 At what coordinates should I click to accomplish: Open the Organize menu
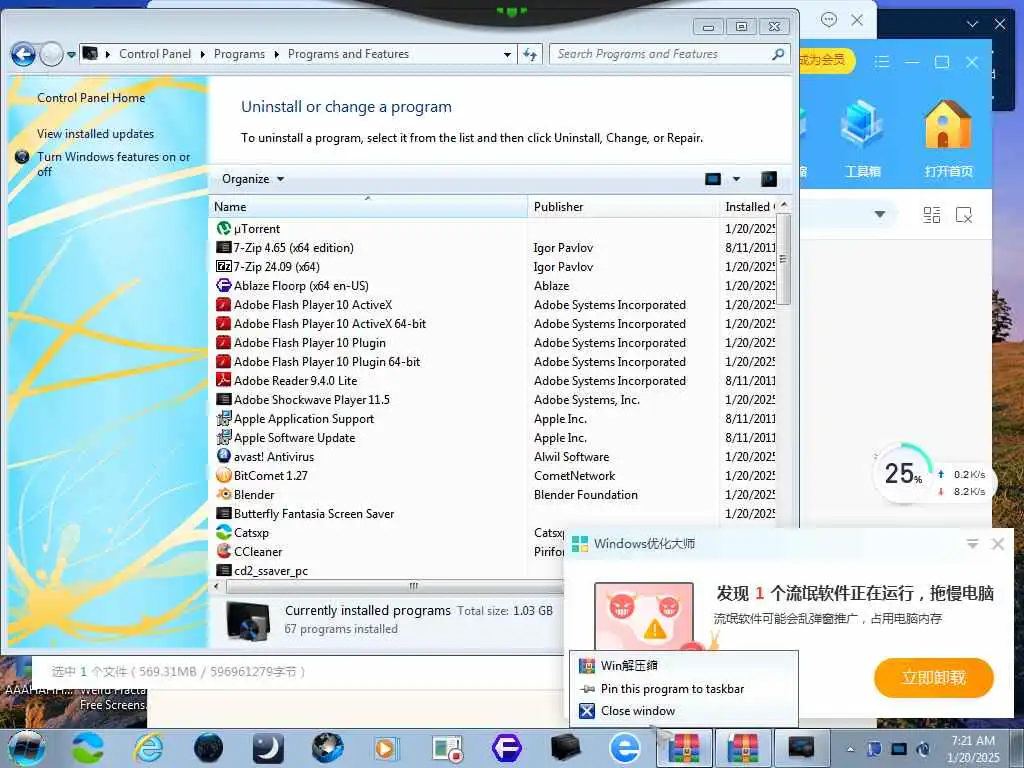click(252, 179)
